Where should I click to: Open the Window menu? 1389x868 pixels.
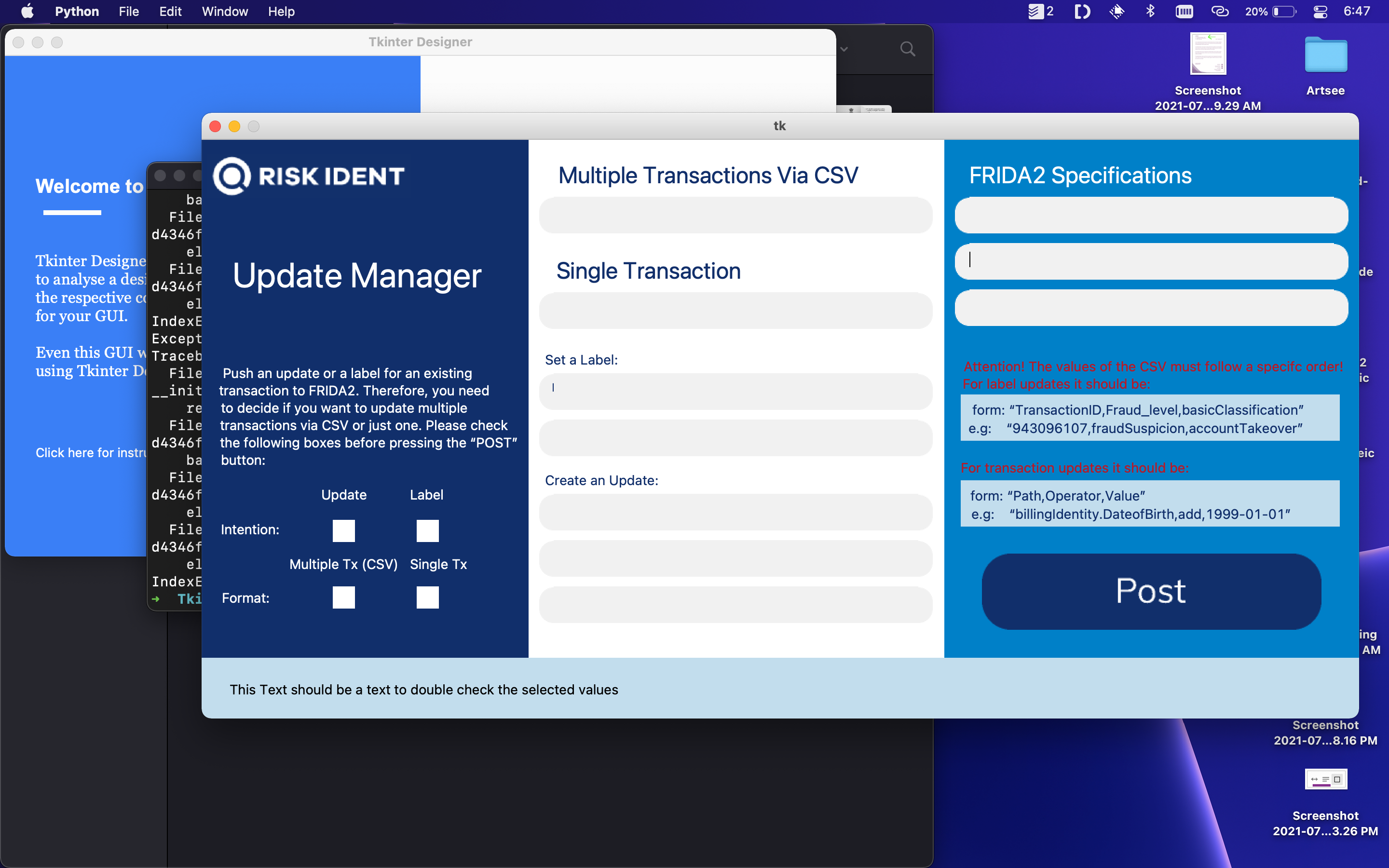[224, 12]
